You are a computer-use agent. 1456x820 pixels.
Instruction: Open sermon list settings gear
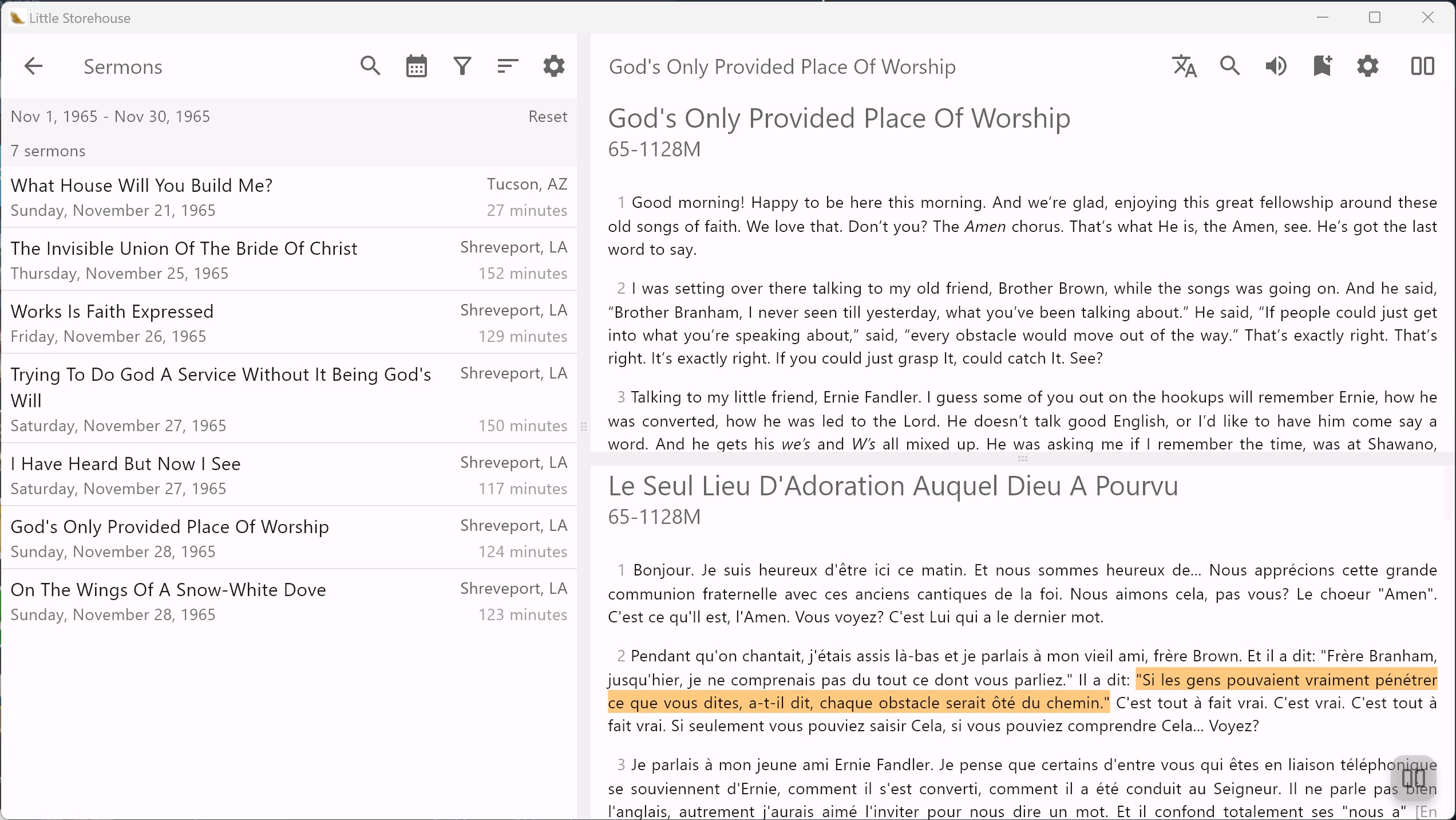coord(553,66)
